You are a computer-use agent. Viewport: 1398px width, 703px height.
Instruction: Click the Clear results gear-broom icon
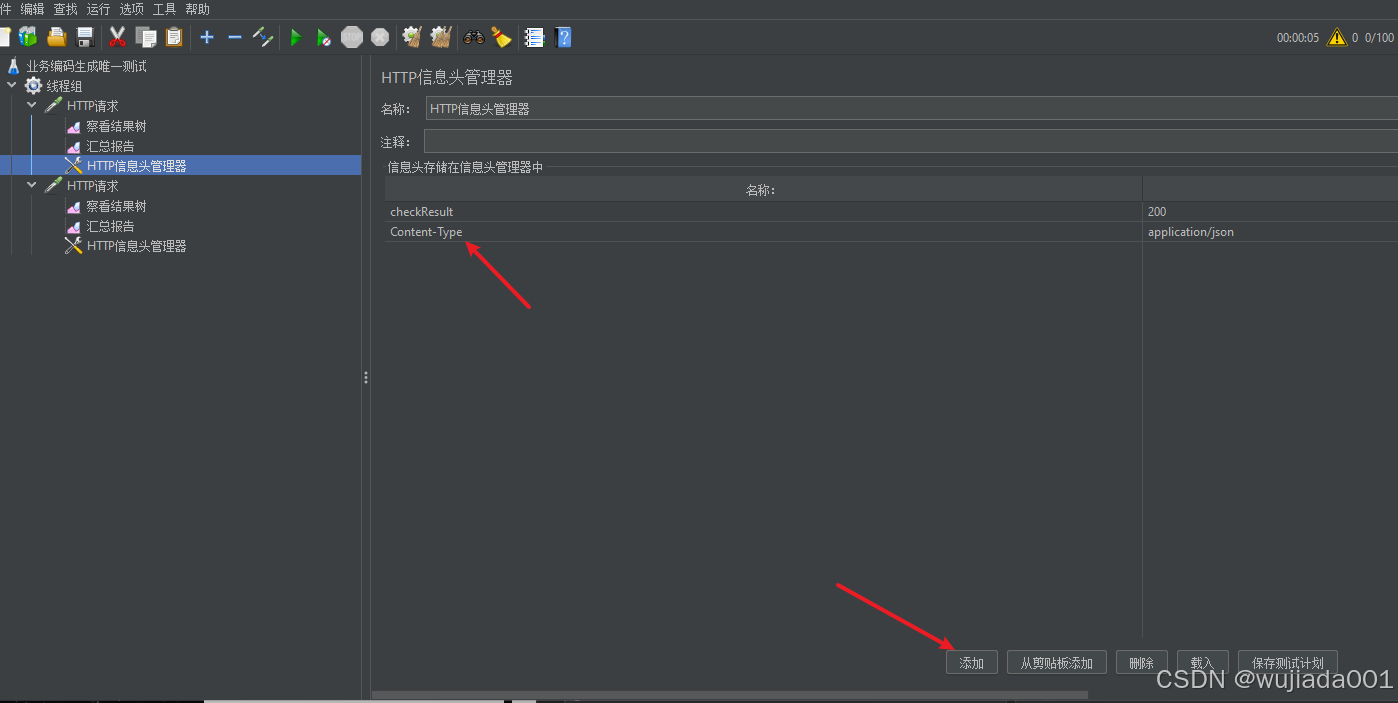(x=412, y=37)
